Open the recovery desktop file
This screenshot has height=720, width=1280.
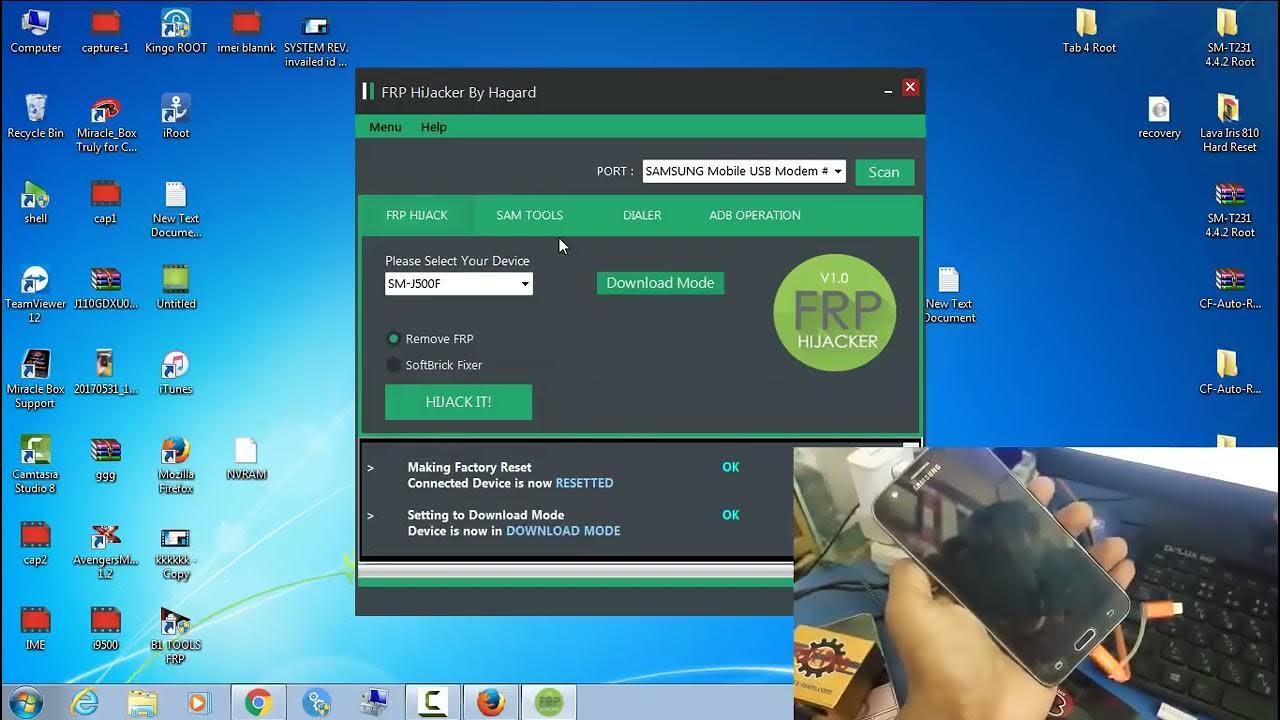(x=1159, y=116)
